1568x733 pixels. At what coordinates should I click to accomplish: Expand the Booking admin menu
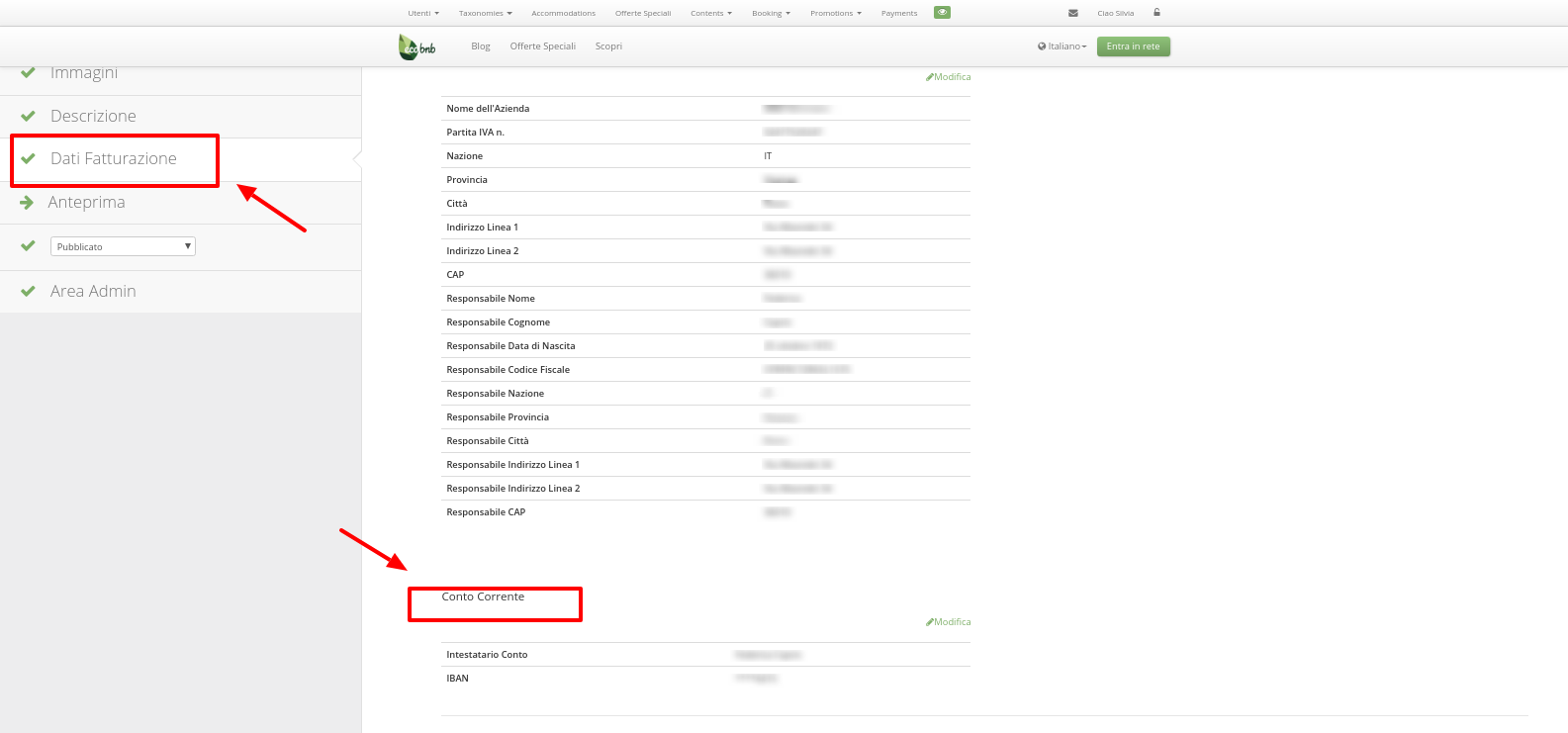pos(771,14)
